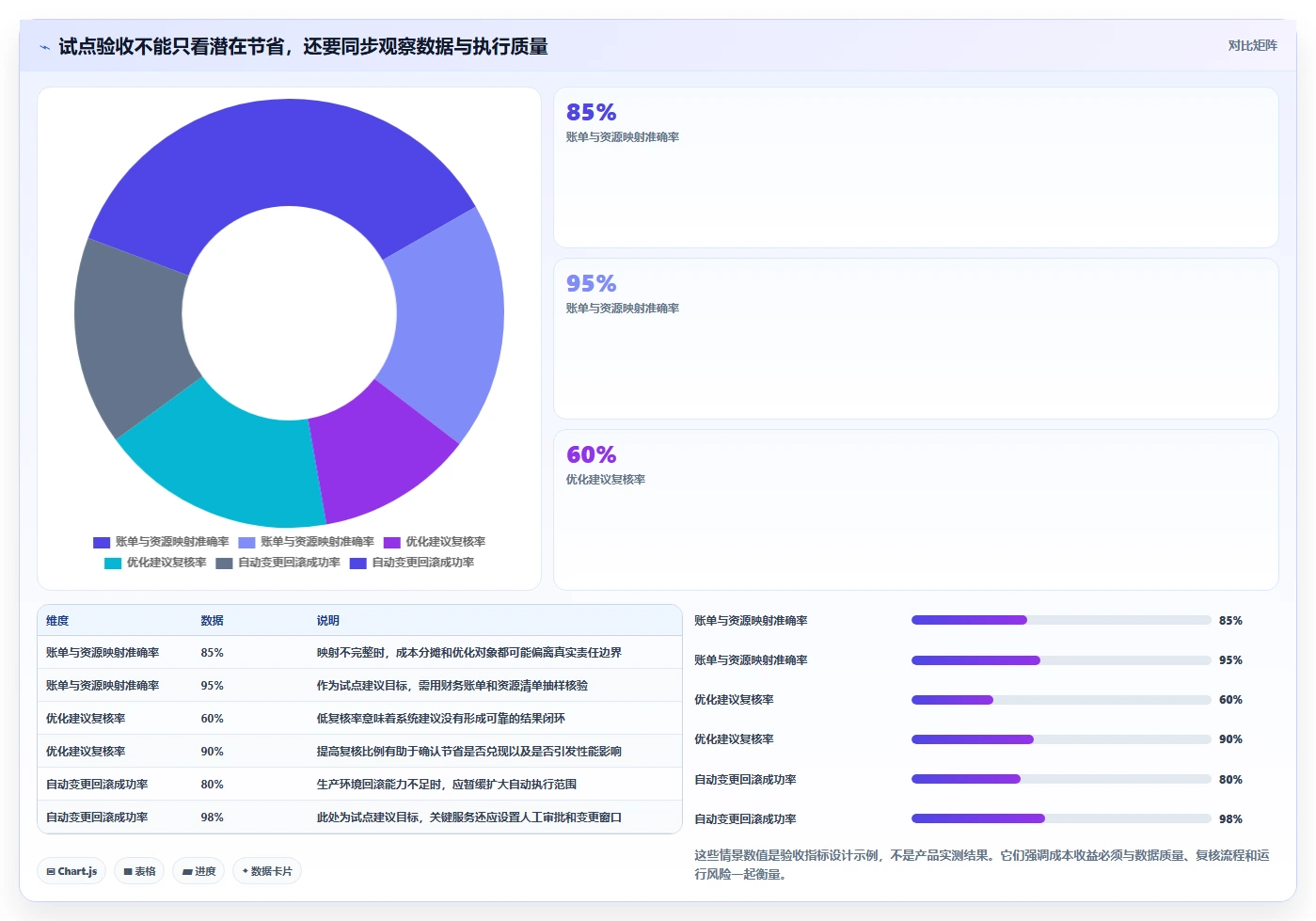Click the 90% progress bar

tap(1061, 739)
